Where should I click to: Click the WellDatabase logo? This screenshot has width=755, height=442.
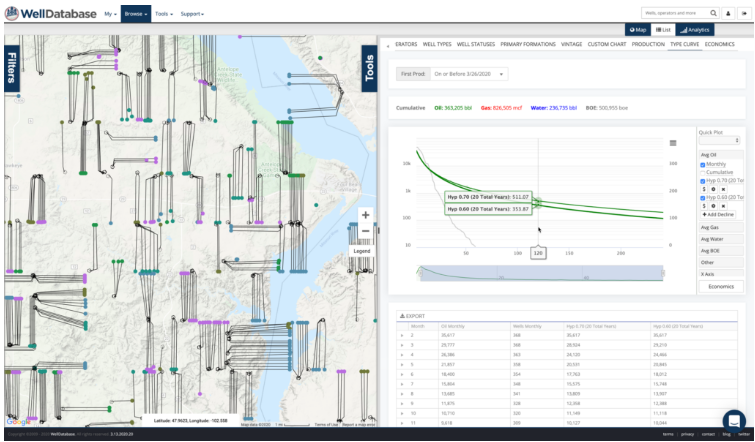[51, 13]
